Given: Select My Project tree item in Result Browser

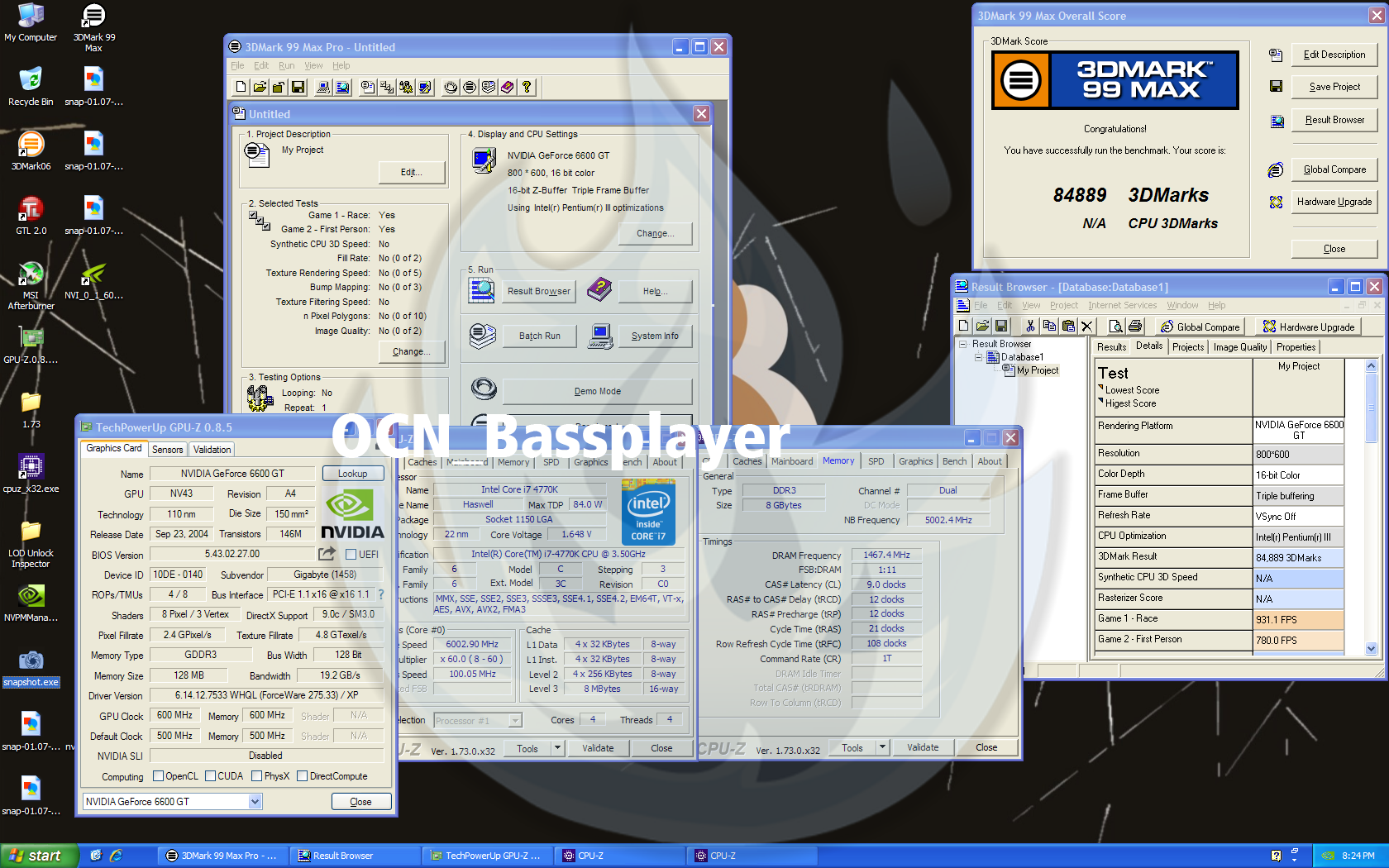Looking at the screenshot, I should [1038, 370].
